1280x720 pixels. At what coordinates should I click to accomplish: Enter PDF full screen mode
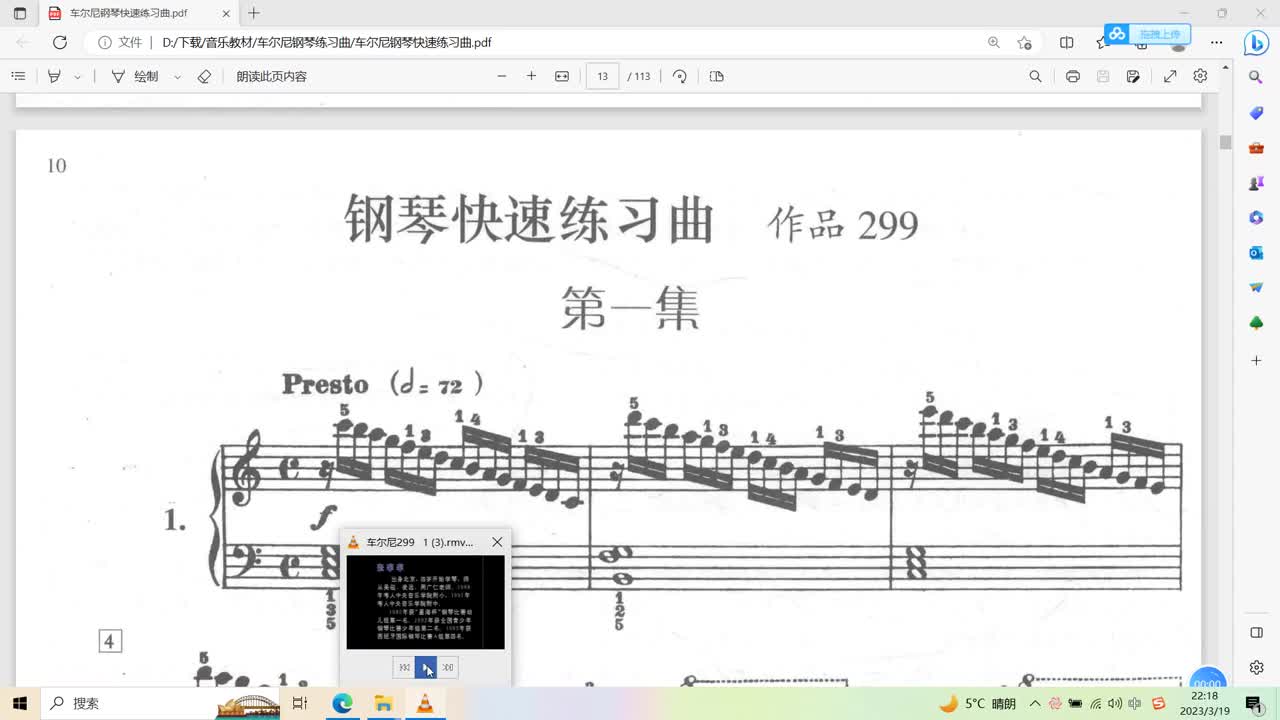pos(1170,76)
